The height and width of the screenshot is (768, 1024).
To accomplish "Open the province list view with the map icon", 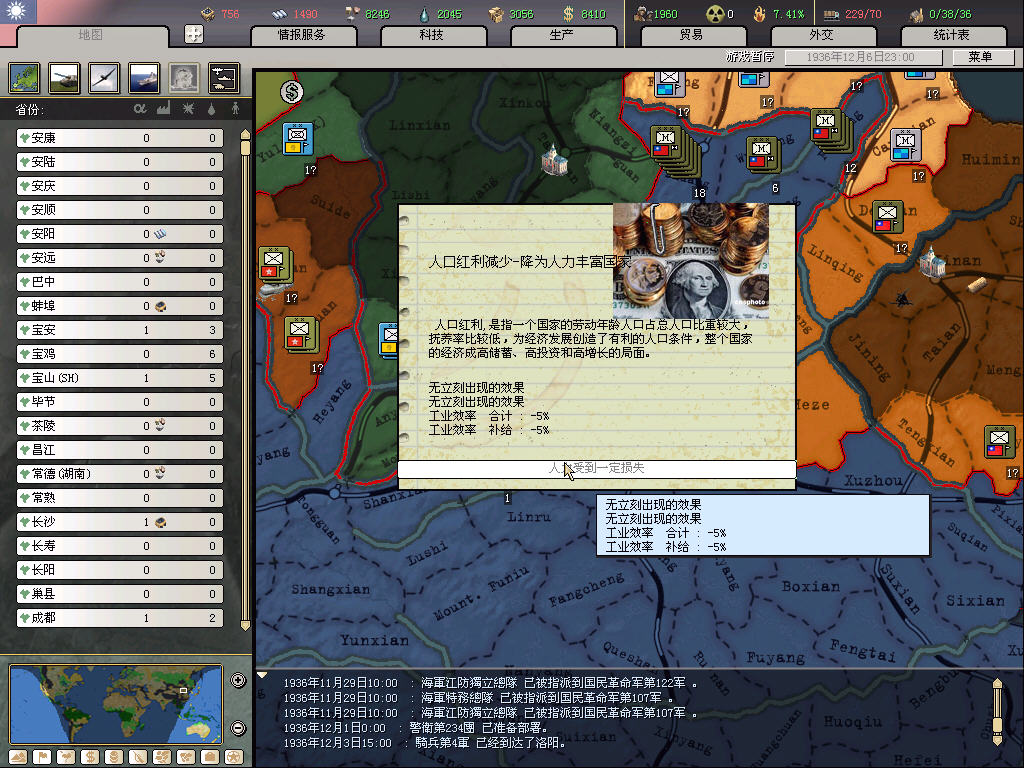I will coord(24,78).
